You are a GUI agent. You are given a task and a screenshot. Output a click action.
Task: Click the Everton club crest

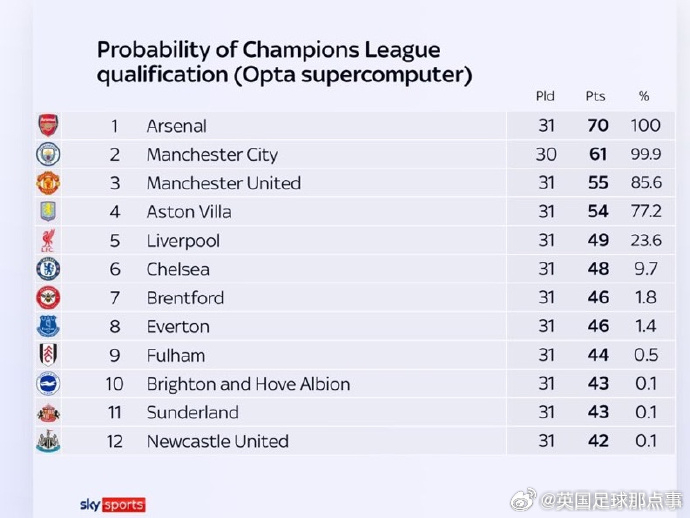point(48,326)
